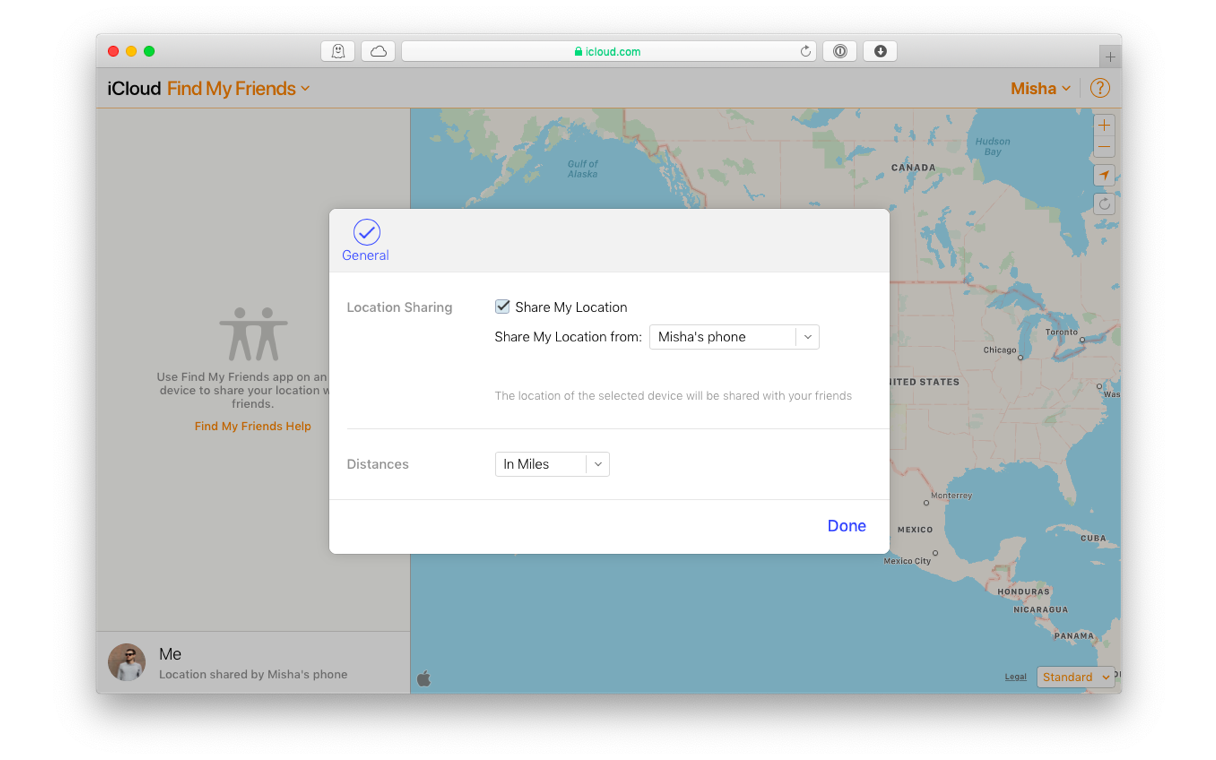Click the PANAMA label on the map

pos(1074,636)
